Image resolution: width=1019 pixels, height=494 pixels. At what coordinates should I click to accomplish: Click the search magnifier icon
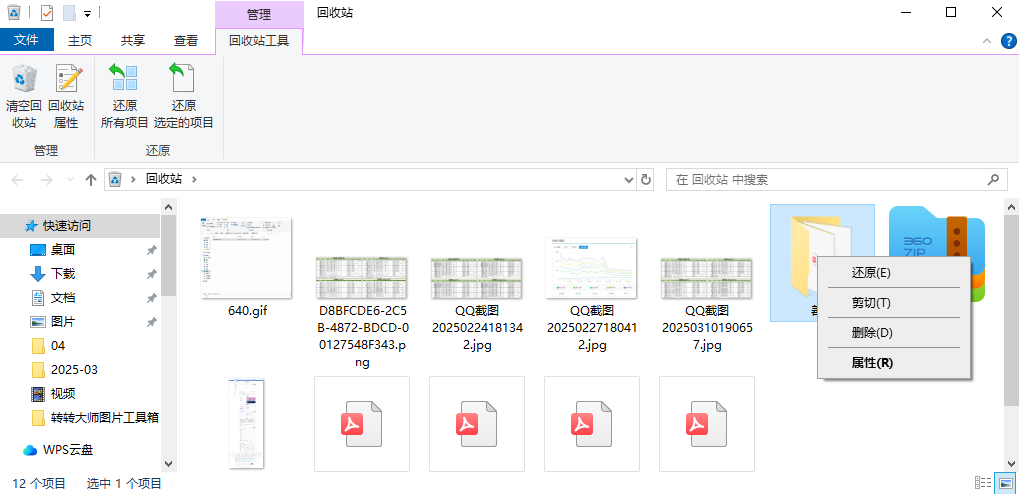[994, 180]
